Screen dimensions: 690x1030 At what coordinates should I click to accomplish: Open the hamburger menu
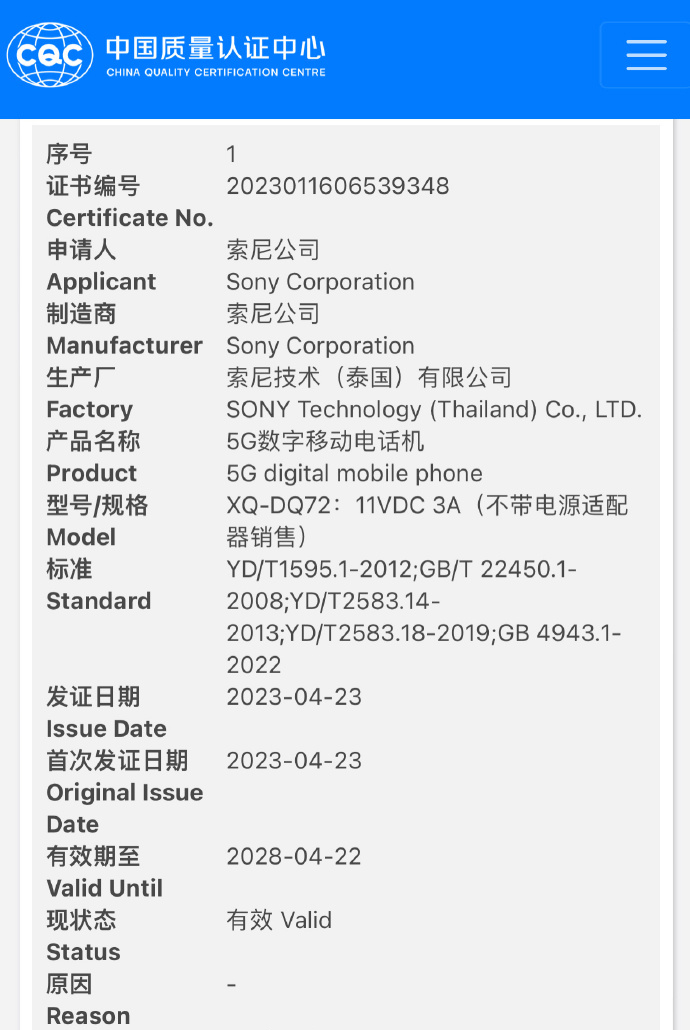[x=645, y=55]
